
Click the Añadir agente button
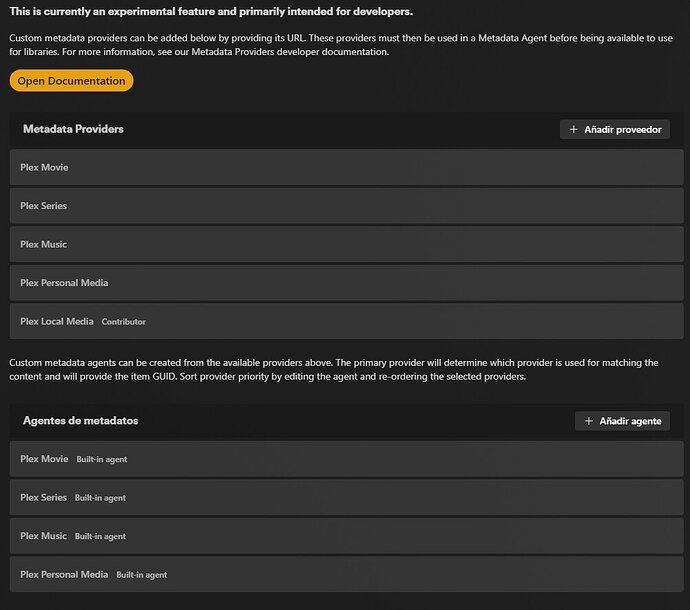(622, 421)
